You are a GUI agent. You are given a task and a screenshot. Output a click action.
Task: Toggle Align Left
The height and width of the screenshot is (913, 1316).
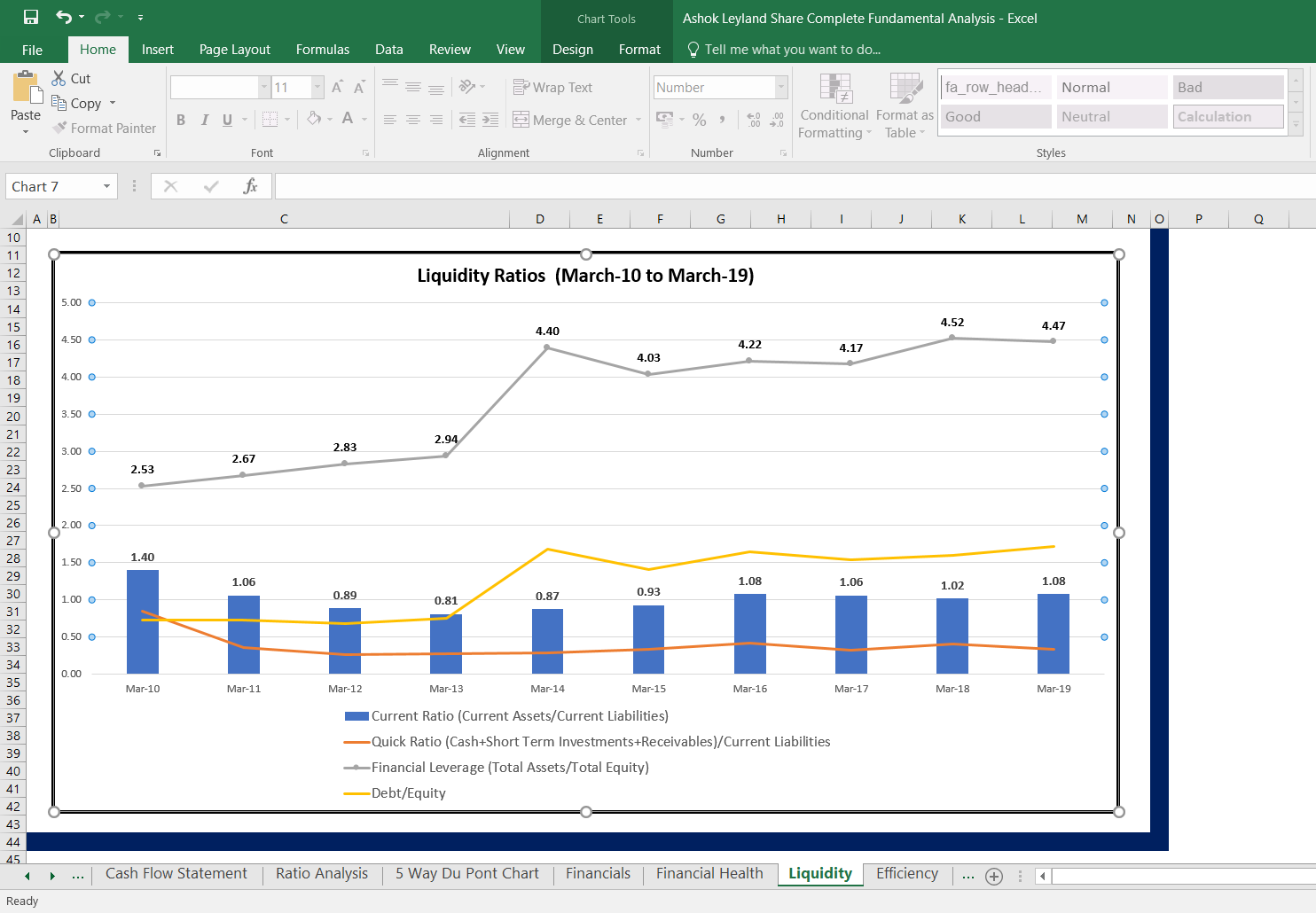390,120
